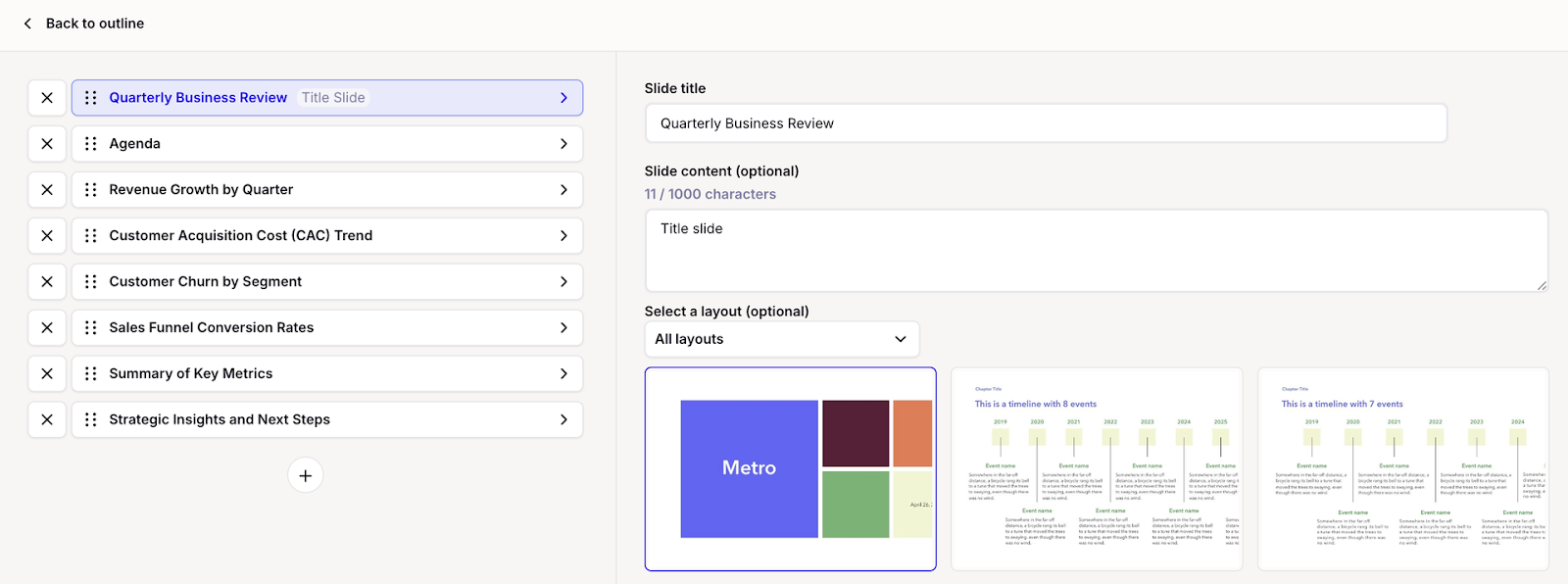
Task: Open the All layouts dropdown
Action: click(x=781, y=339)
